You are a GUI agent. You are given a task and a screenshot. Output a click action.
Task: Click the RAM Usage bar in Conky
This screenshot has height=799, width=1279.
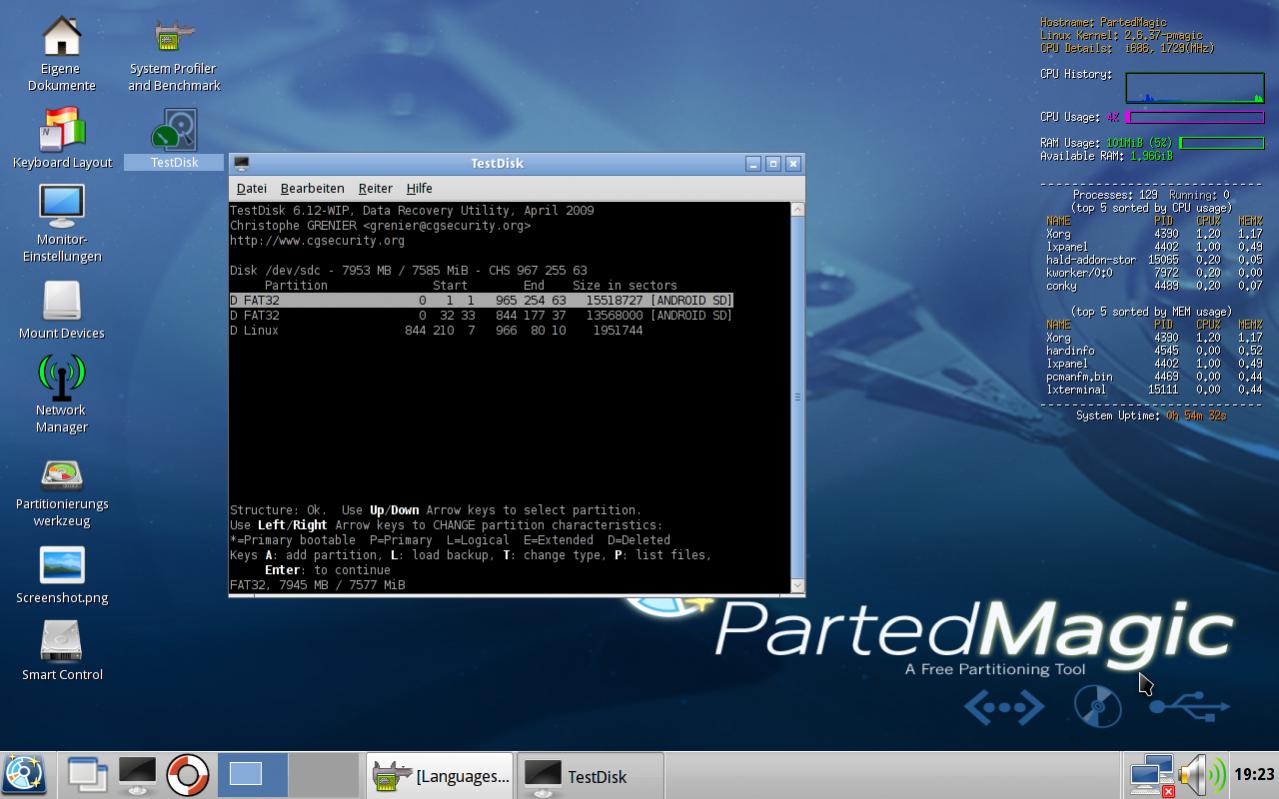(x=1221, y=143)
